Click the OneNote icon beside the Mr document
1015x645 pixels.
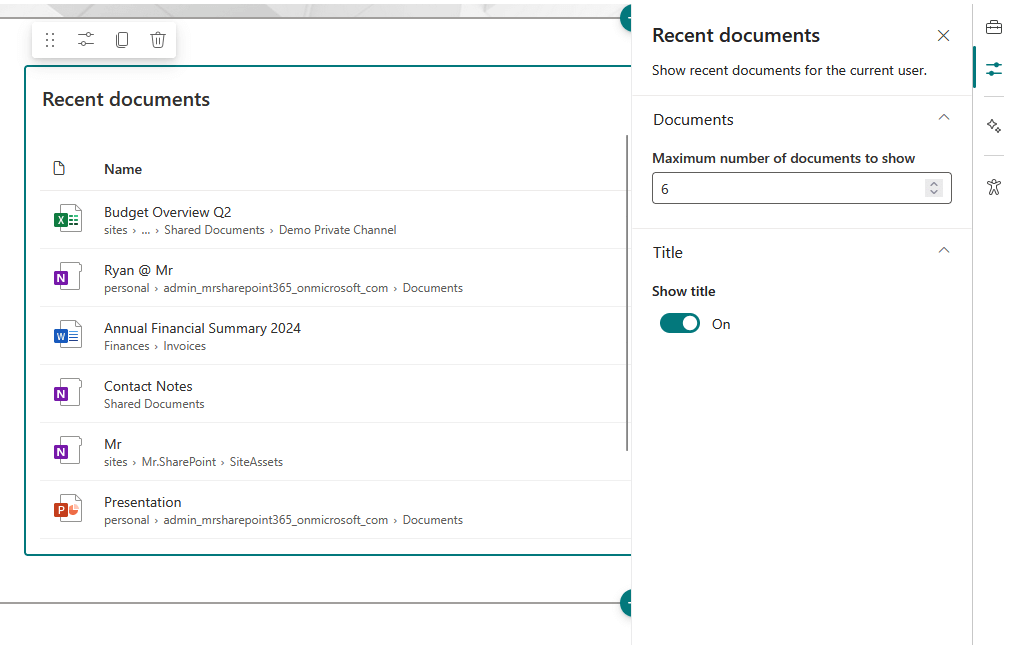click(x=67, y=451)
